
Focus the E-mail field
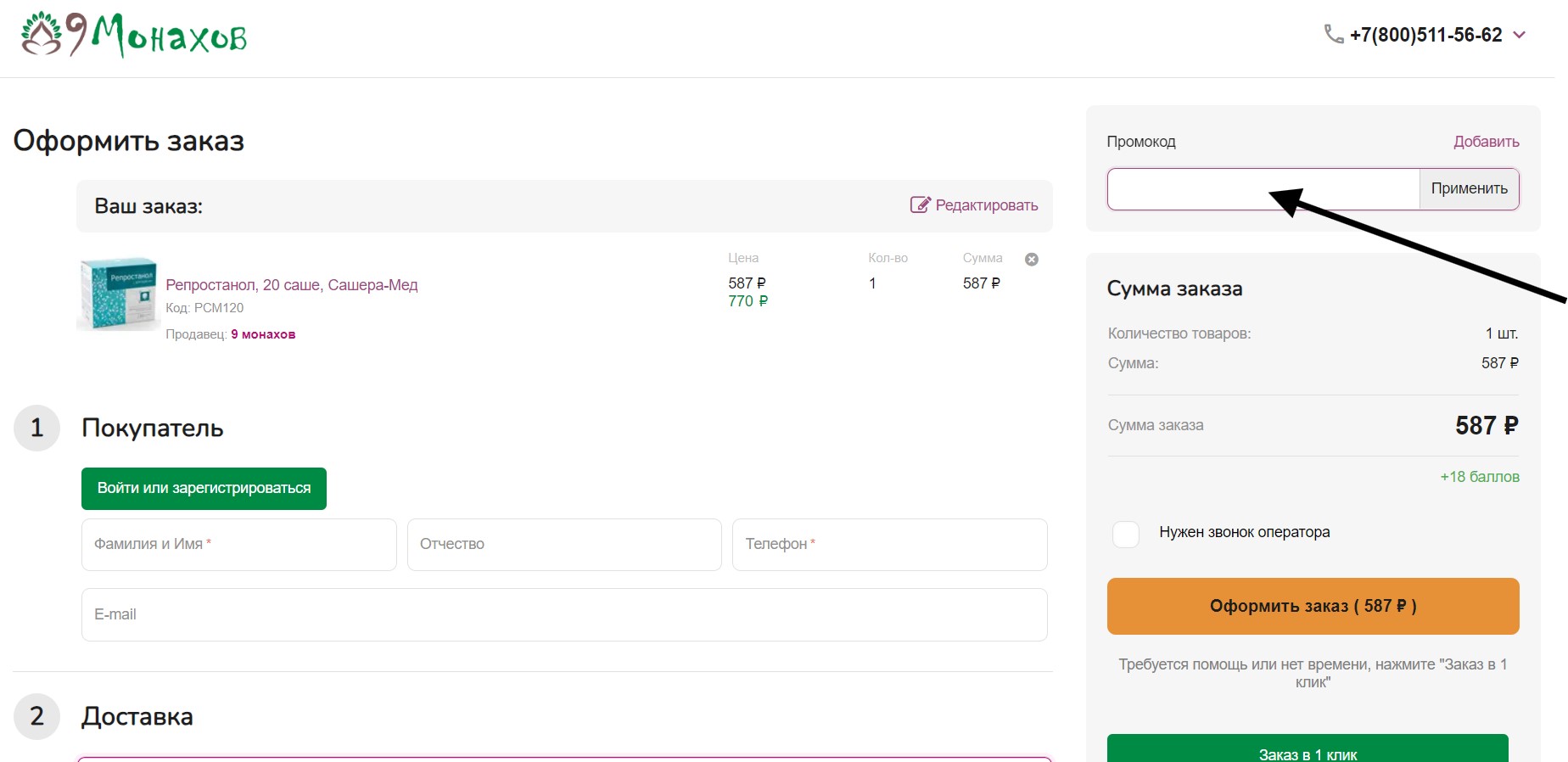[564, 615]
